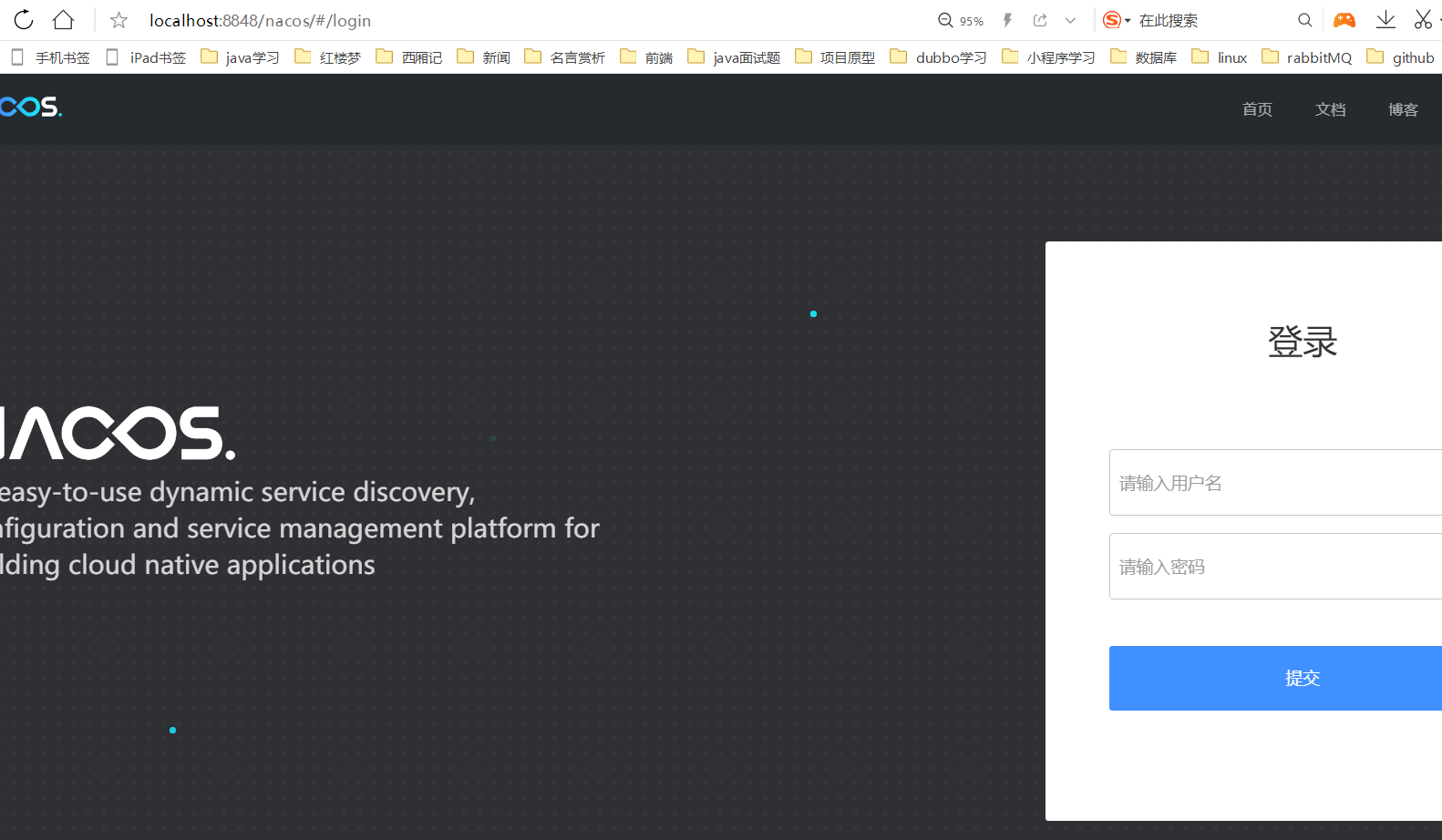1442x840 pixels.
Task: Open the 数据库 bookmark folder
Action: click(1144, 57)
